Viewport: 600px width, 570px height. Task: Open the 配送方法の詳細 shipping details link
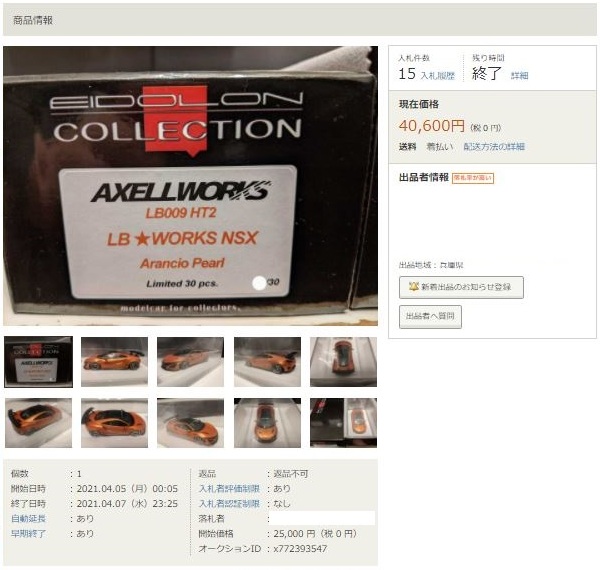pos(494,147)
